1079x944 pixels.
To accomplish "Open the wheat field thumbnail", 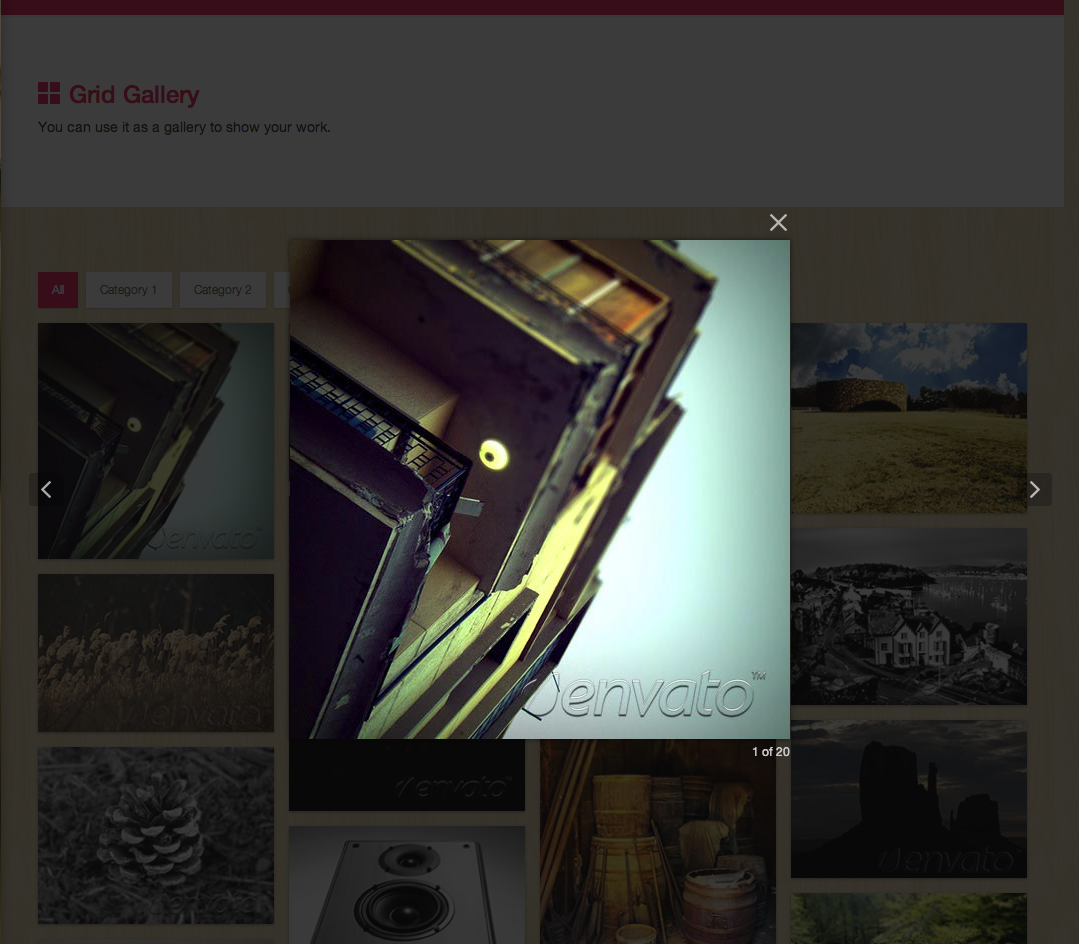I will tap(156, 652).
